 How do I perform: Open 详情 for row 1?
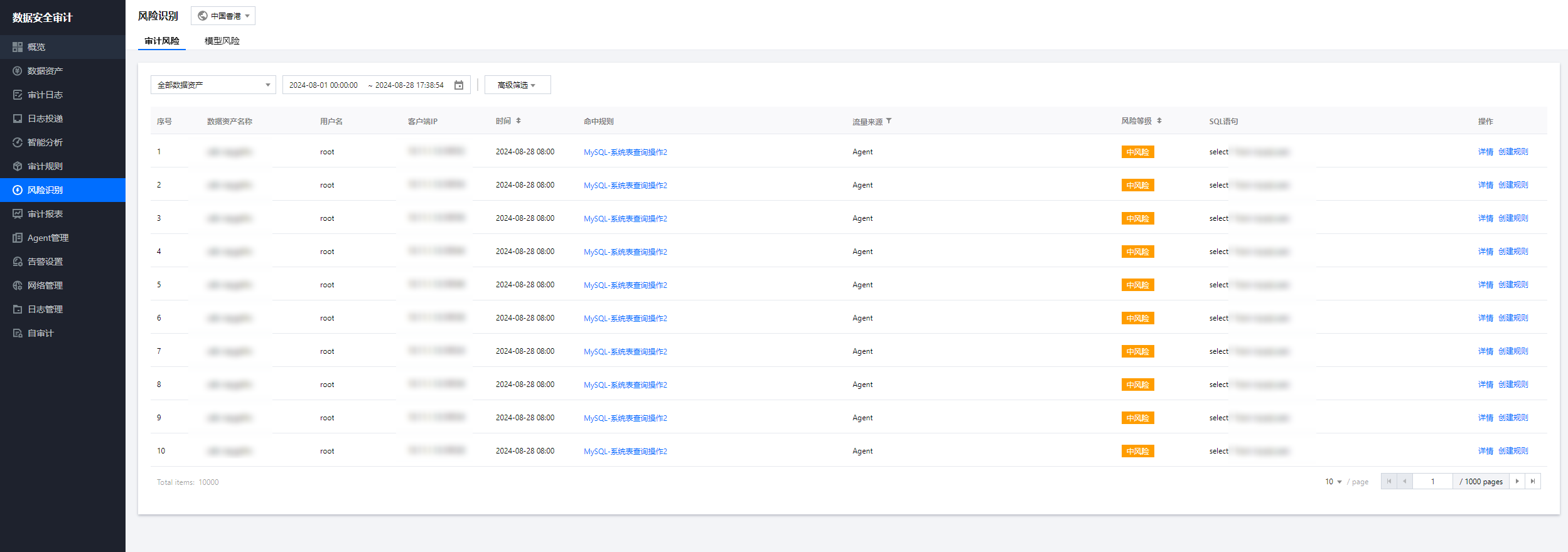[1485, 152]
